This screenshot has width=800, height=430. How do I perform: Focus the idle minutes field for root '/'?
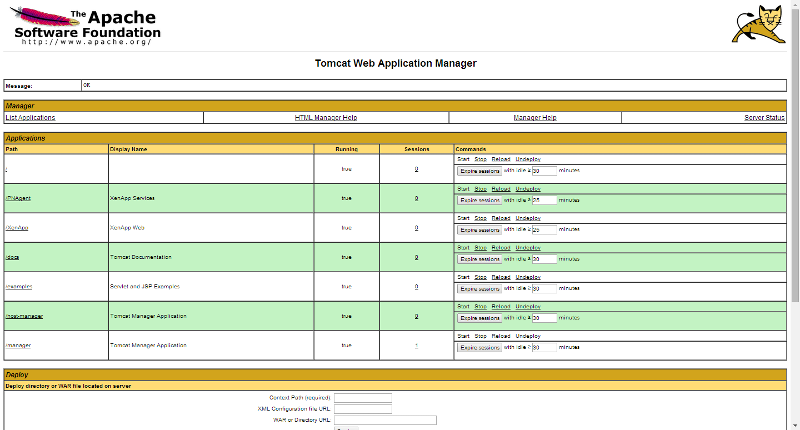pos(544,171)
